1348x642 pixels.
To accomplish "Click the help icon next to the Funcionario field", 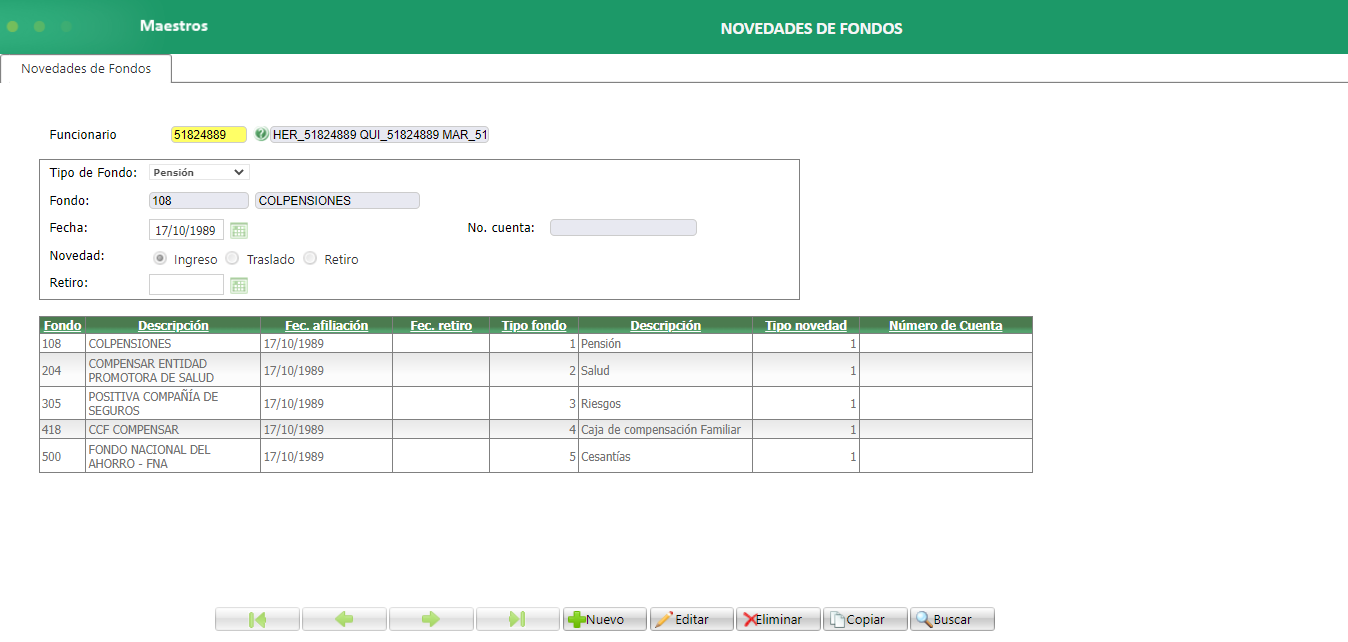I will pyautogui.click(x=261, y=132).
